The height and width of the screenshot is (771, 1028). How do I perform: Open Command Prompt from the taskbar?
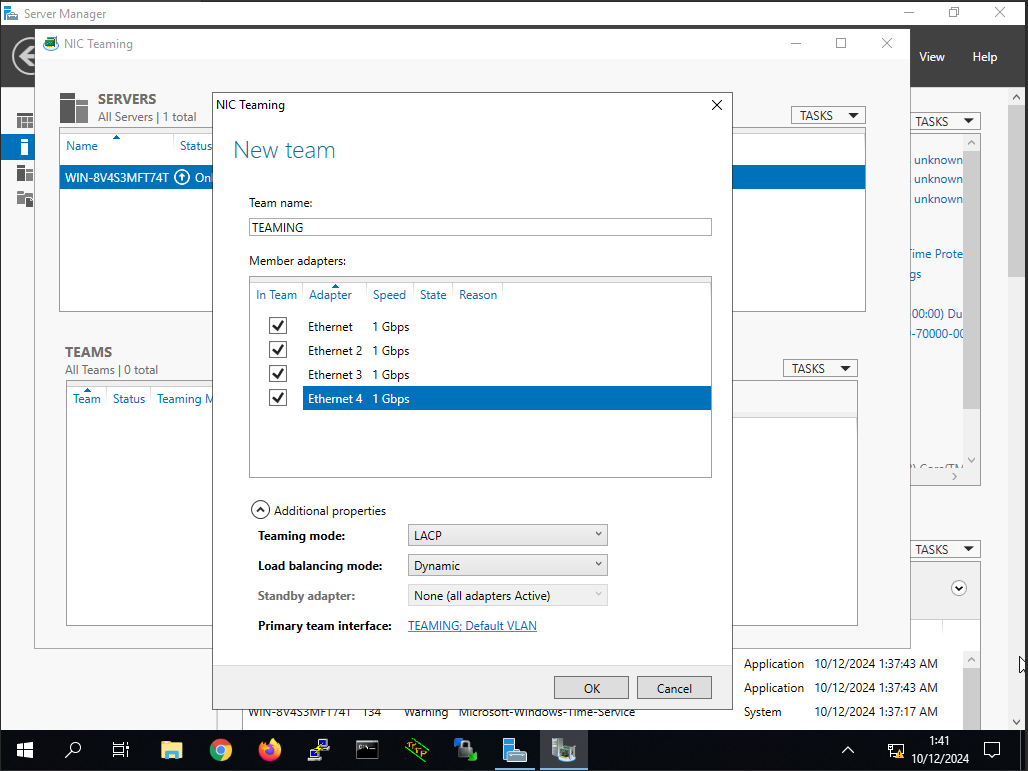tap(368, 749)
